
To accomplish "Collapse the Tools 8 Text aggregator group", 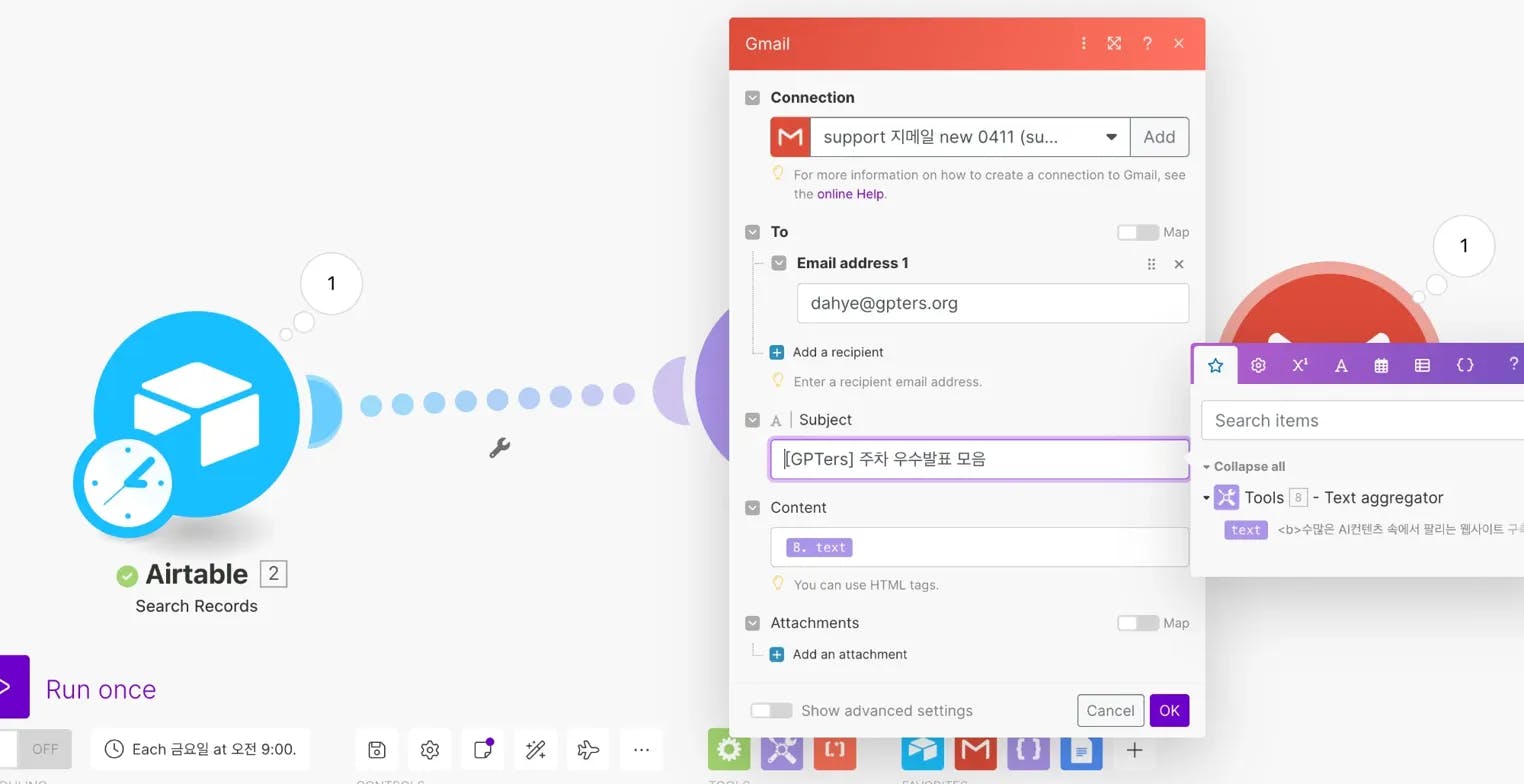I will pyautogui.click(x=1206, y=498).
